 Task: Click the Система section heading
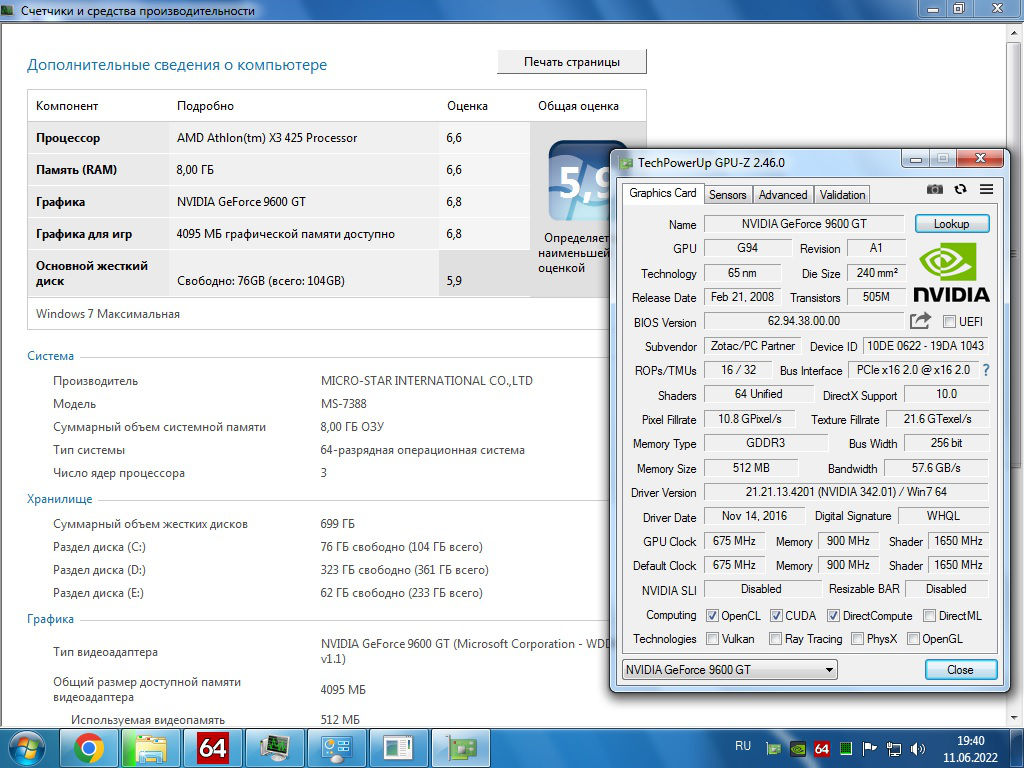pyautogui.click(x=50, y=356)
